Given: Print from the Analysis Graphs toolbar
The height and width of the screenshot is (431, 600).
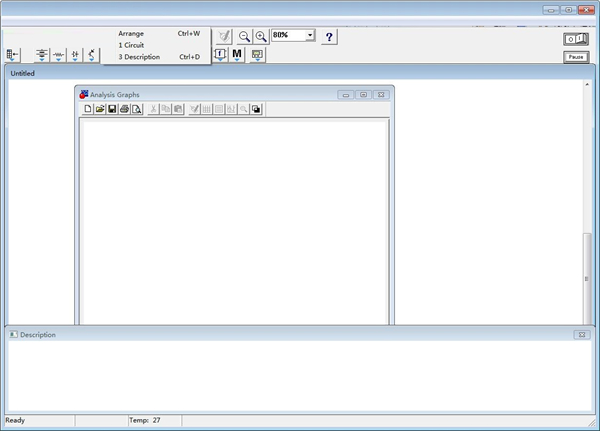Looking at the screenshot, I should pos(124,109).
